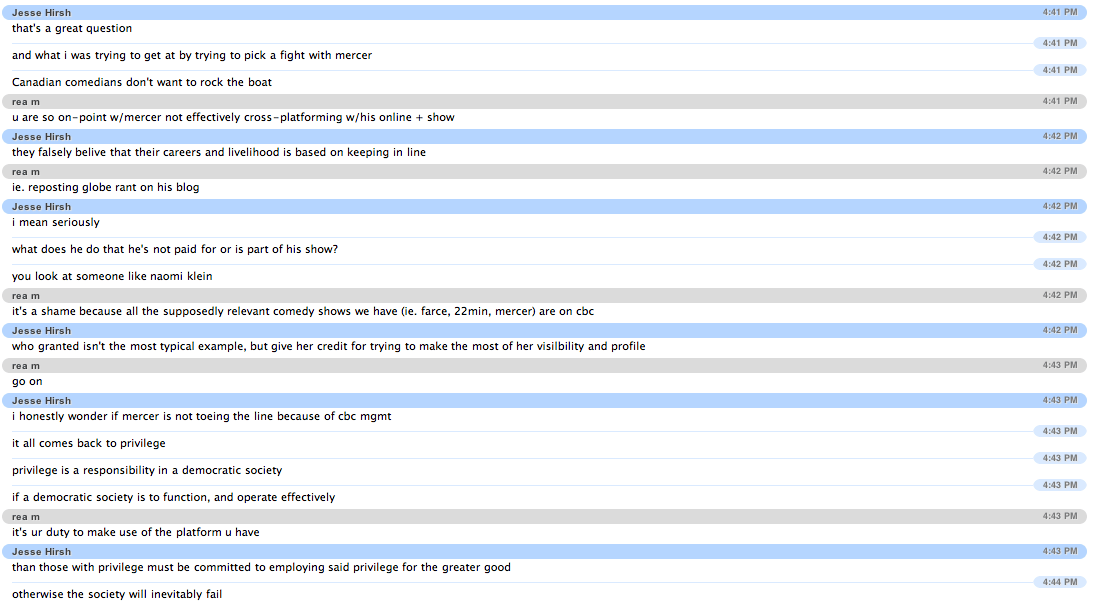The width and height of the screenshot is (1093, 605).
Task: Click "it all comes back to privilege" message
Action: tap(89, 444)
